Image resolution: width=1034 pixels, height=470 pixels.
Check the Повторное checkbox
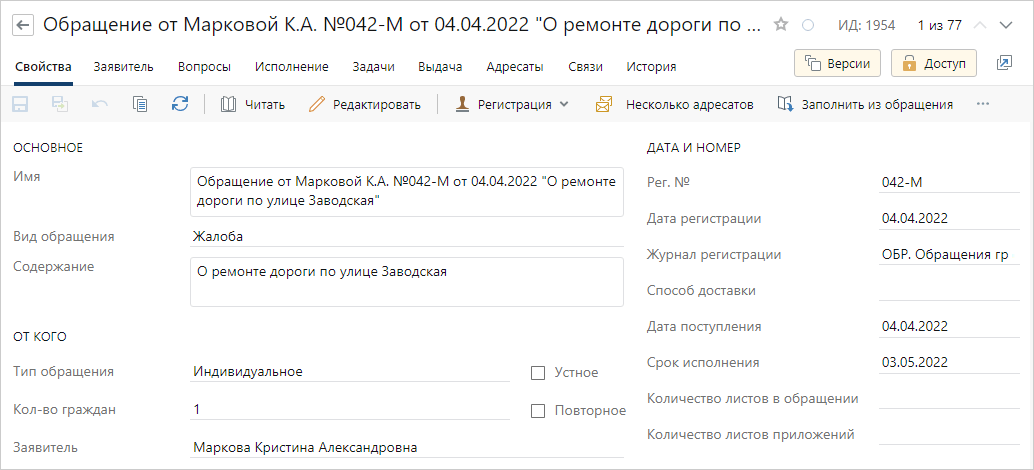tap(538, 411)
